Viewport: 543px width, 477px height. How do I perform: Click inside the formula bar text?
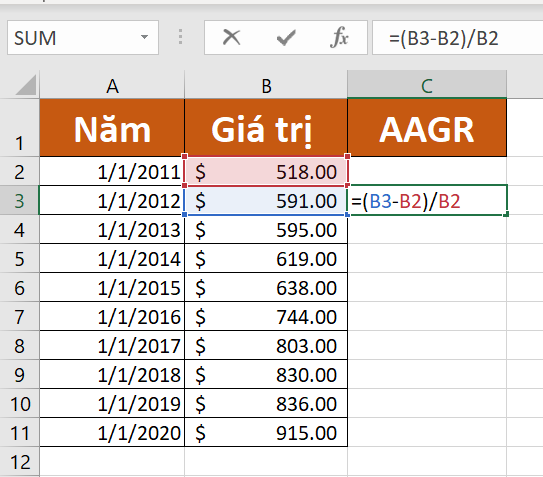pyautogui.click(x=458, y=38)
